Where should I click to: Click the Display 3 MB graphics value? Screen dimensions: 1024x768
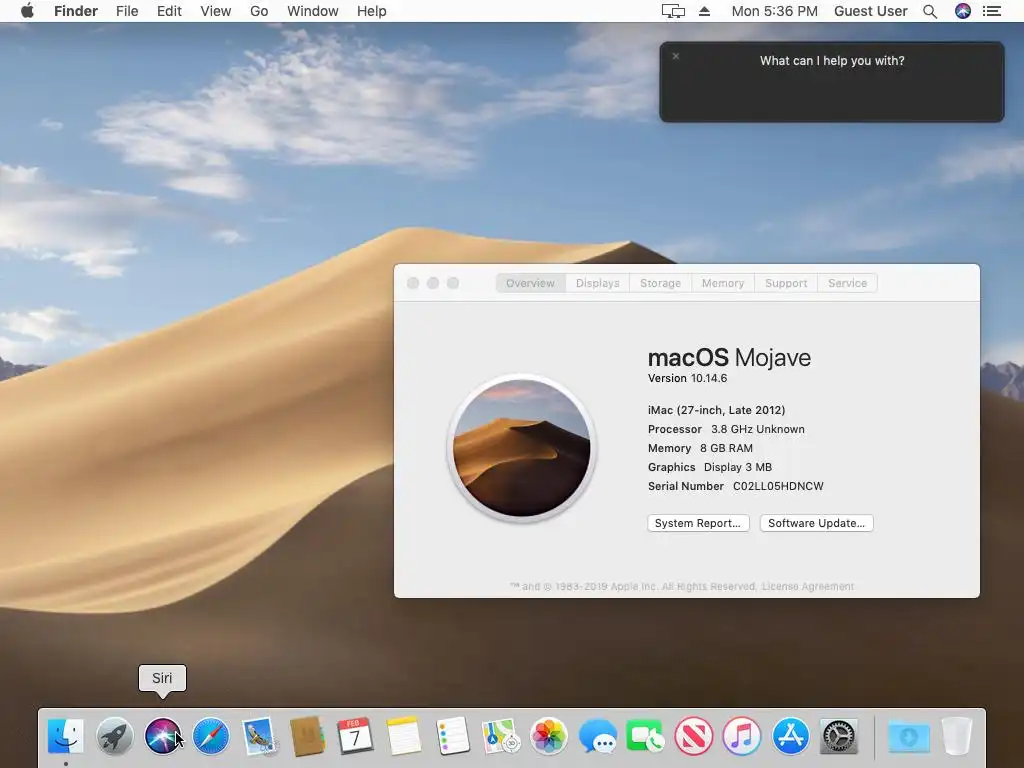point(738,467)
